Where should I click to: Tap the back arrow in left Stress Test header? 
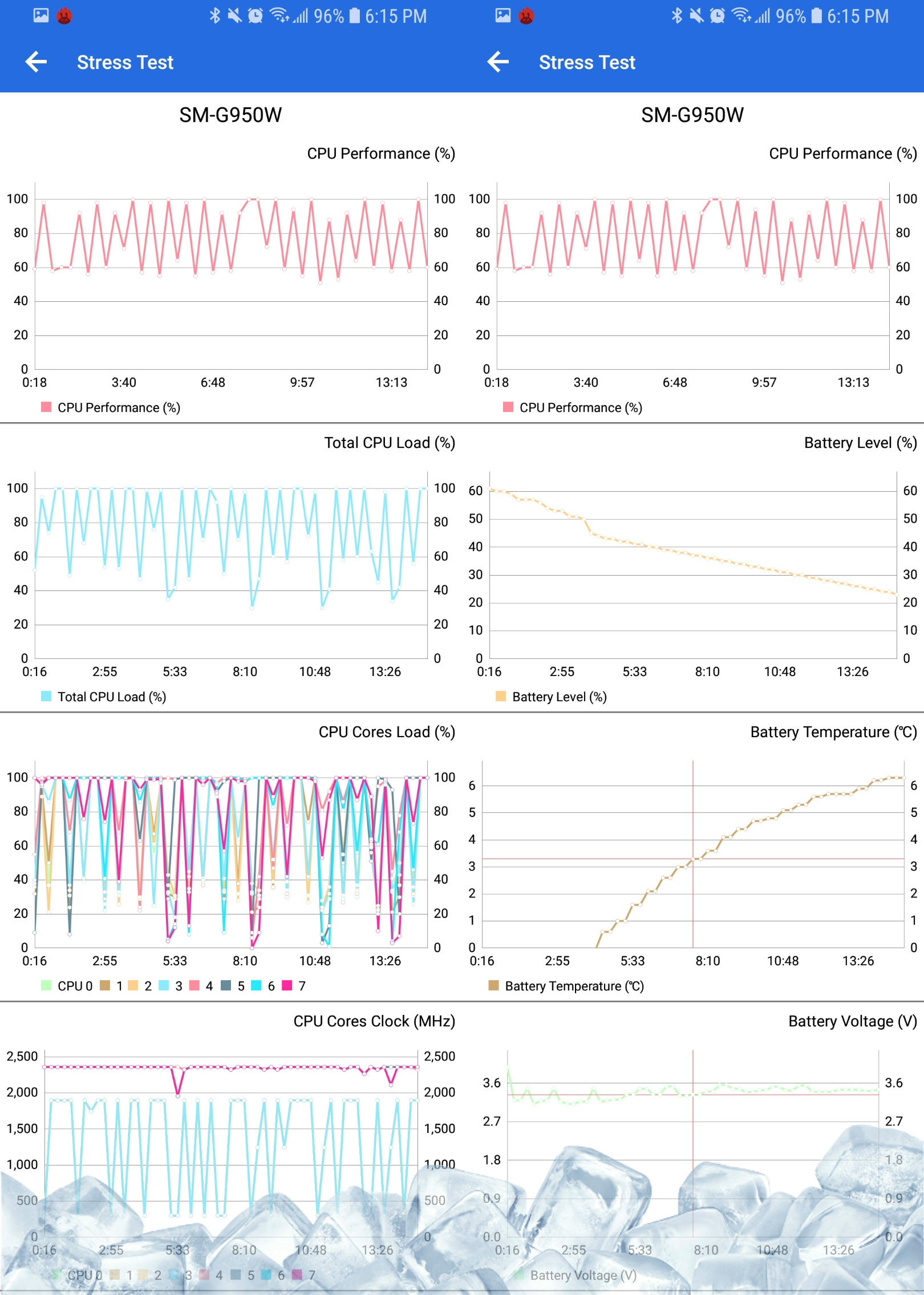[x=36, y=62]
